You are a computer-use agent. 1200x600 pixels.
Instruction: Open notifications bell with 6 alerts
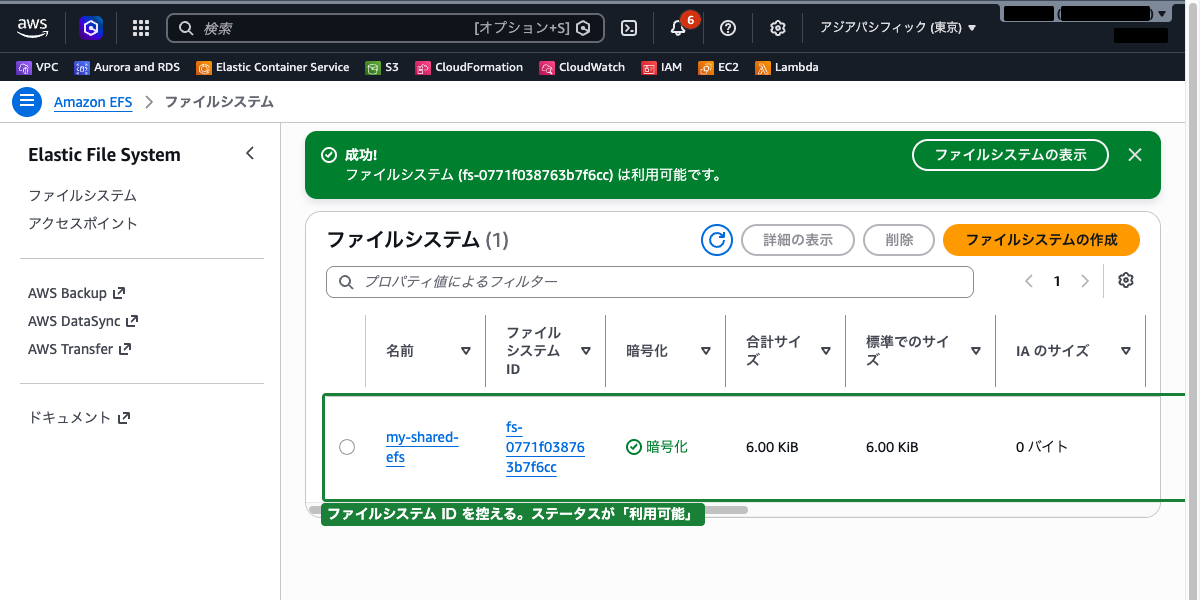pyautogui.click(x=678, y=28)
